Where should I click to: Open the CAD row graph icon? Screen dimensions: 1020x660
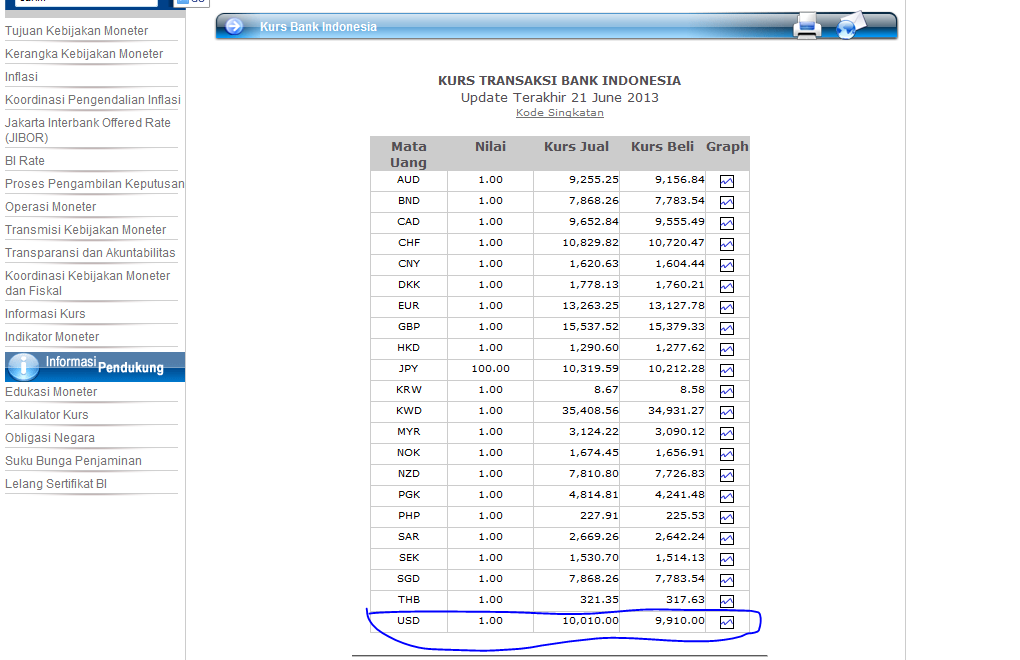coord(727,223)
